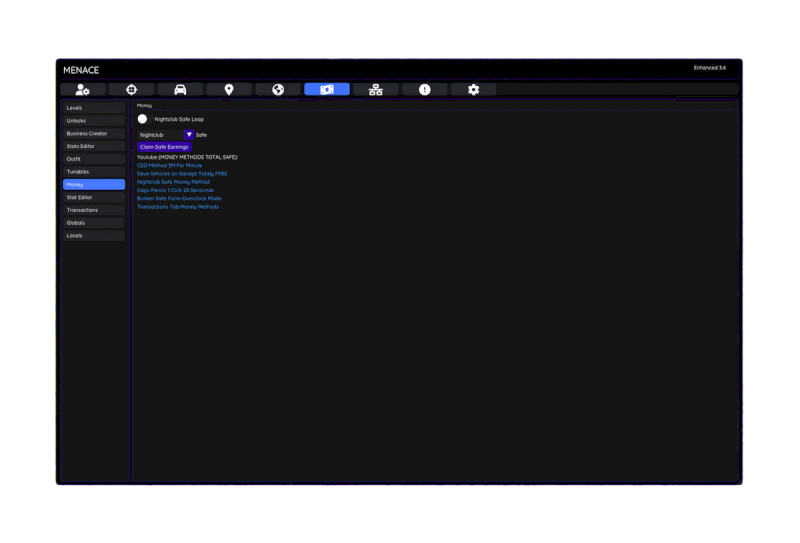
Task: Toggle the Nightclub Safe Loop switch
Action: pyautogui.click(x=142, y=119)
